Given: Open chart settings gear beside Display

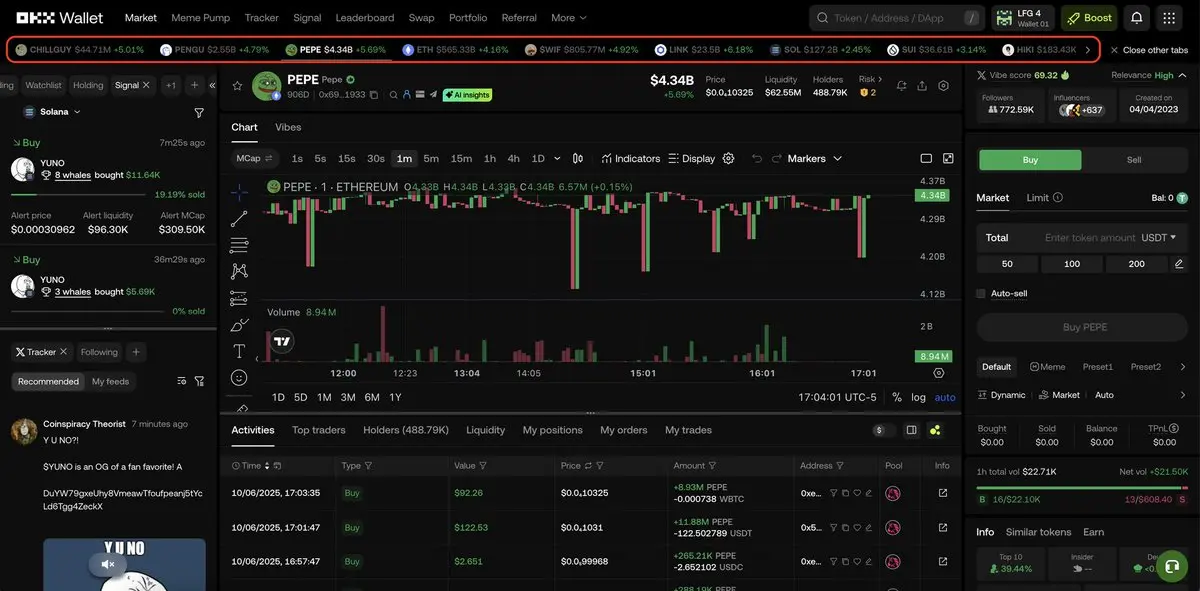Looking at the screenshot, I should click(728, 158).
